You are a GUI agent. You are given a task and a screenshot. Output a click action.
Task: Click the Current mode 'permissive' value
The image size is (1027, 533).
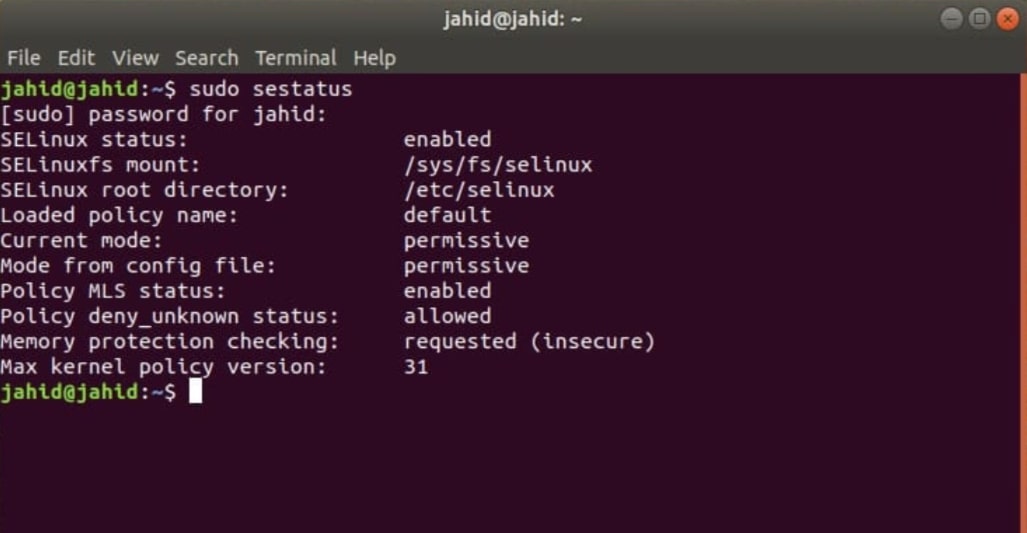pyautogui.click(x=466, y=241)
